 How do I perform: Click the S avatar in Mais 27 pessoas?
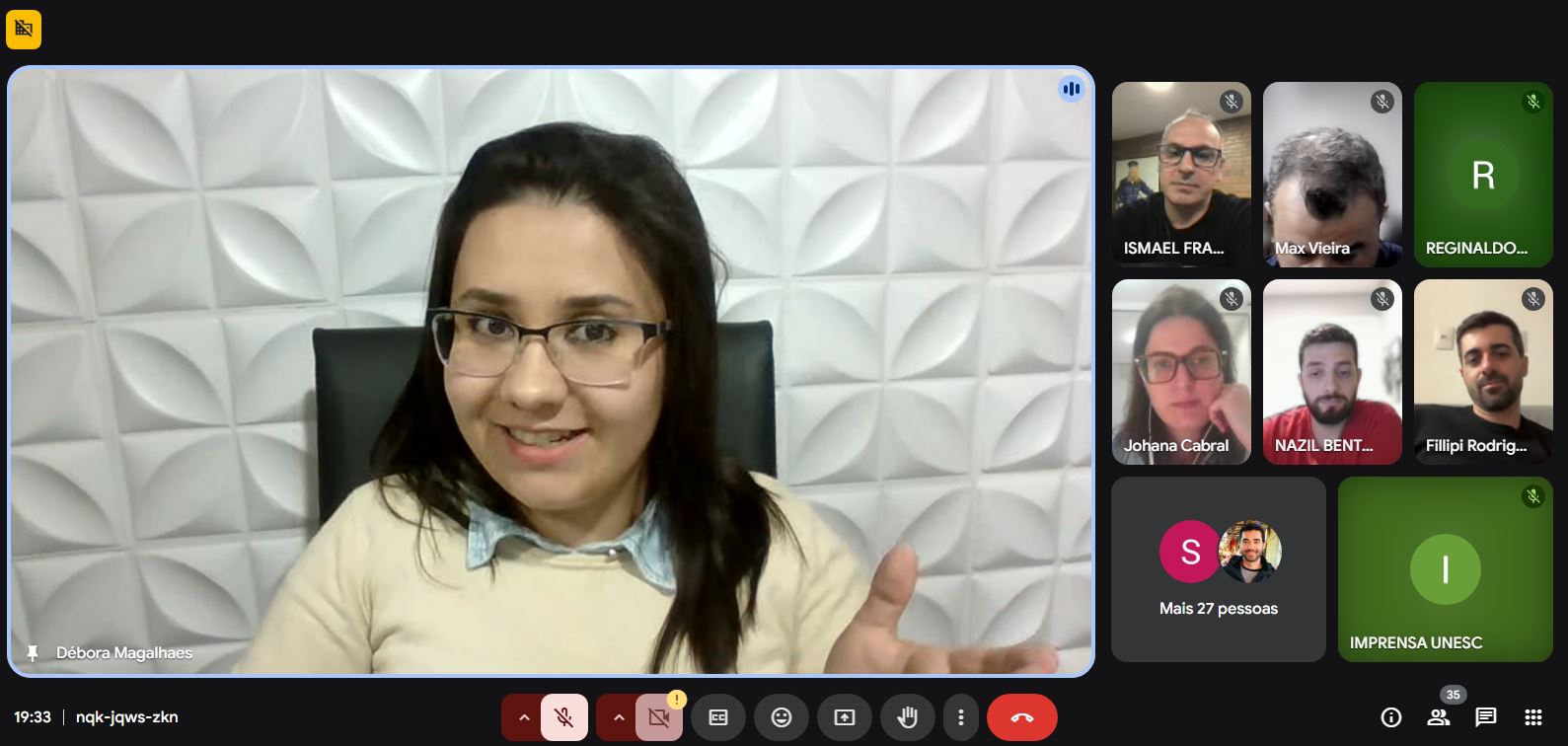coord(1190,552)
